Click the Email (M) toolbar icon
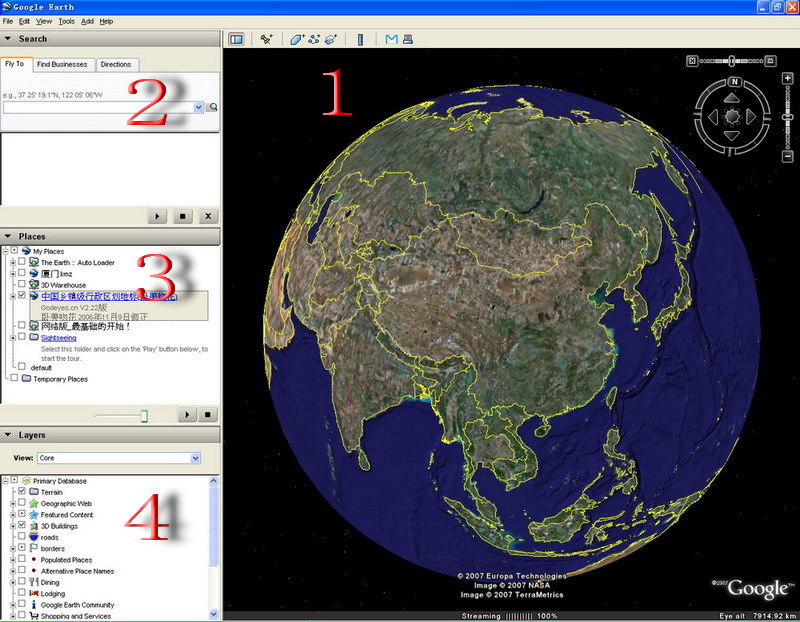This screenshot has width=800, height=622. click(x=391, y=40)
